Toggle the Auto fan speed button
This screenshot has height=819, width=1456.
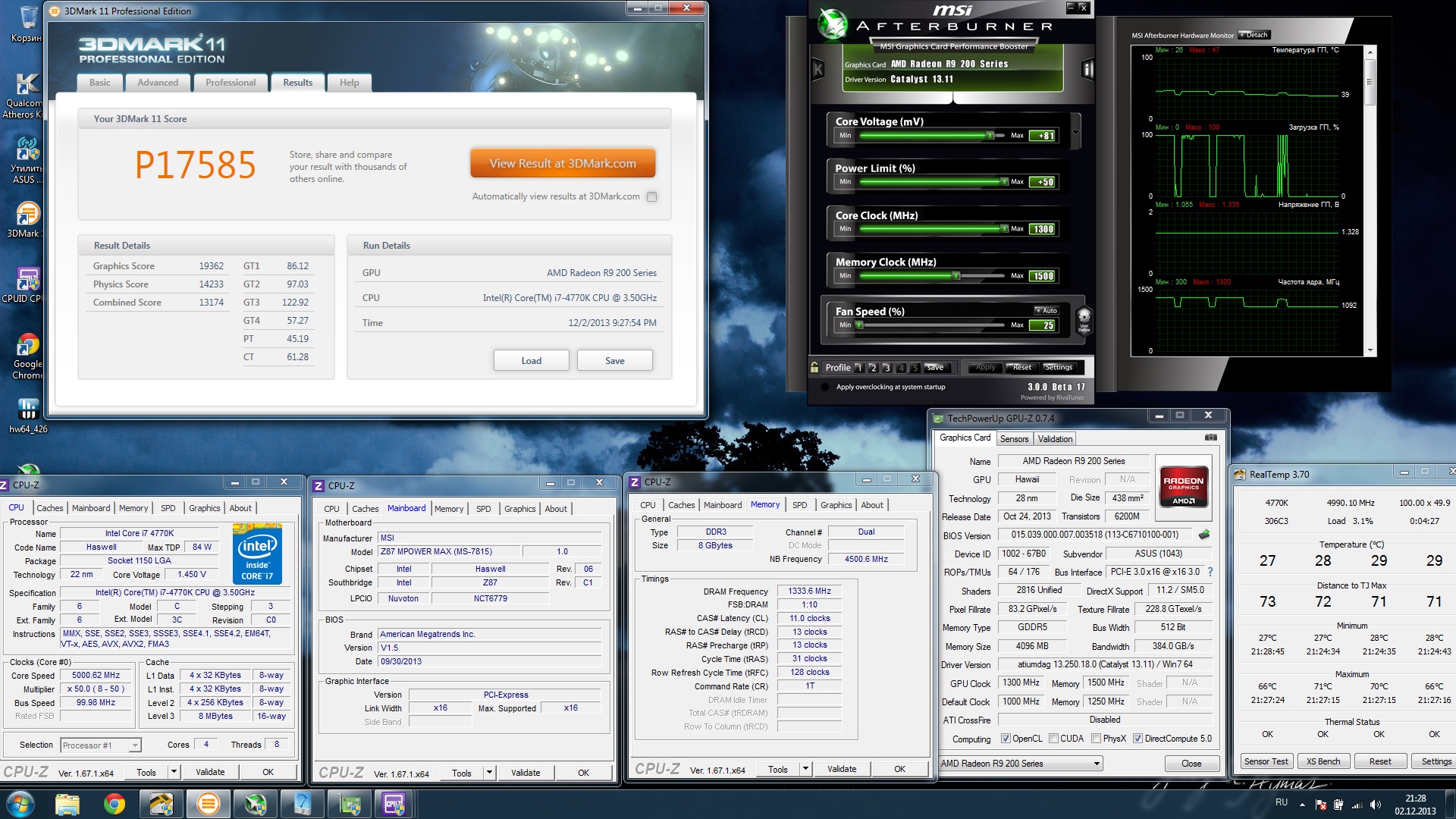coord(1046,311)
